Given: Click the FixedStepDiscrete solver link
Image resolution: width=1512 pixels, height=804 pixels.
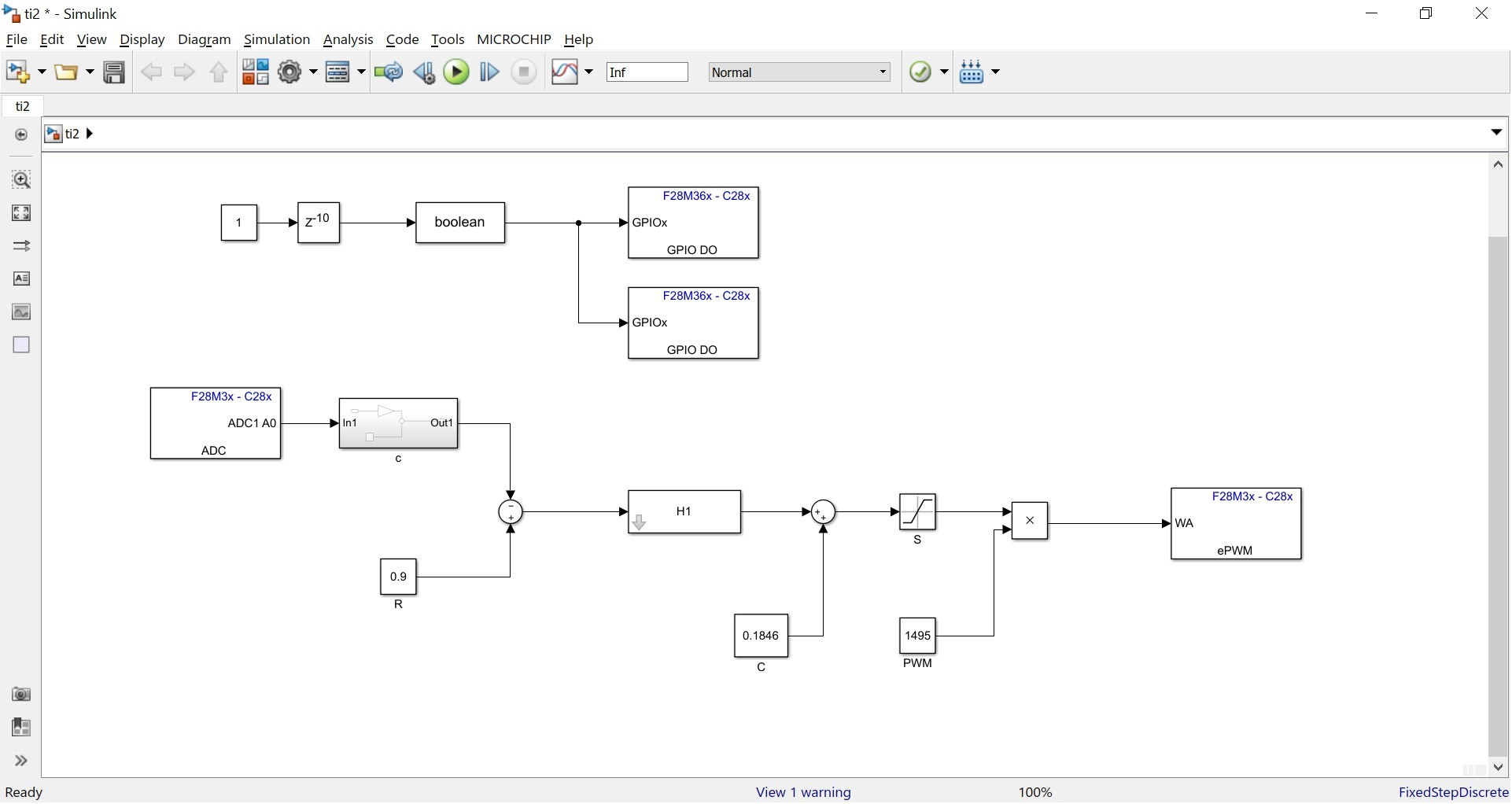Looking at the screenshot, I should [x=1453, y=792].
